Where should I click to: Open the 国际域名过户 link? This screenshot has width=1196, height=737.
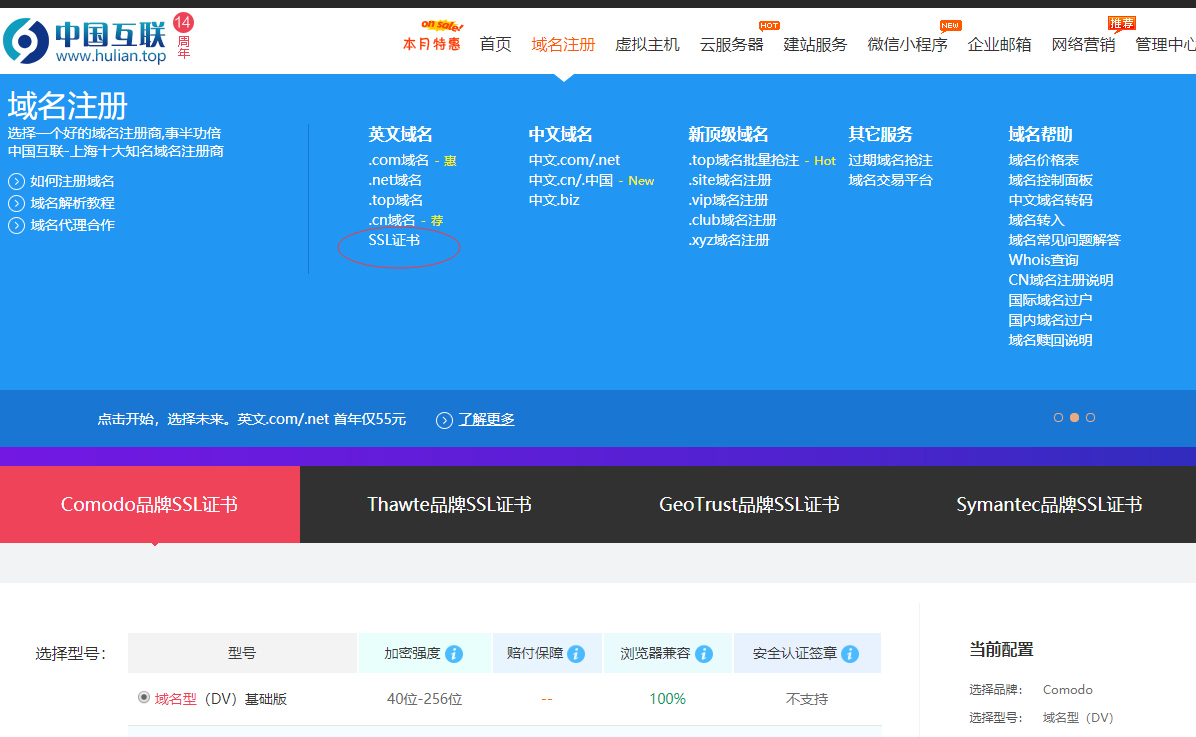click(1050, 300)
